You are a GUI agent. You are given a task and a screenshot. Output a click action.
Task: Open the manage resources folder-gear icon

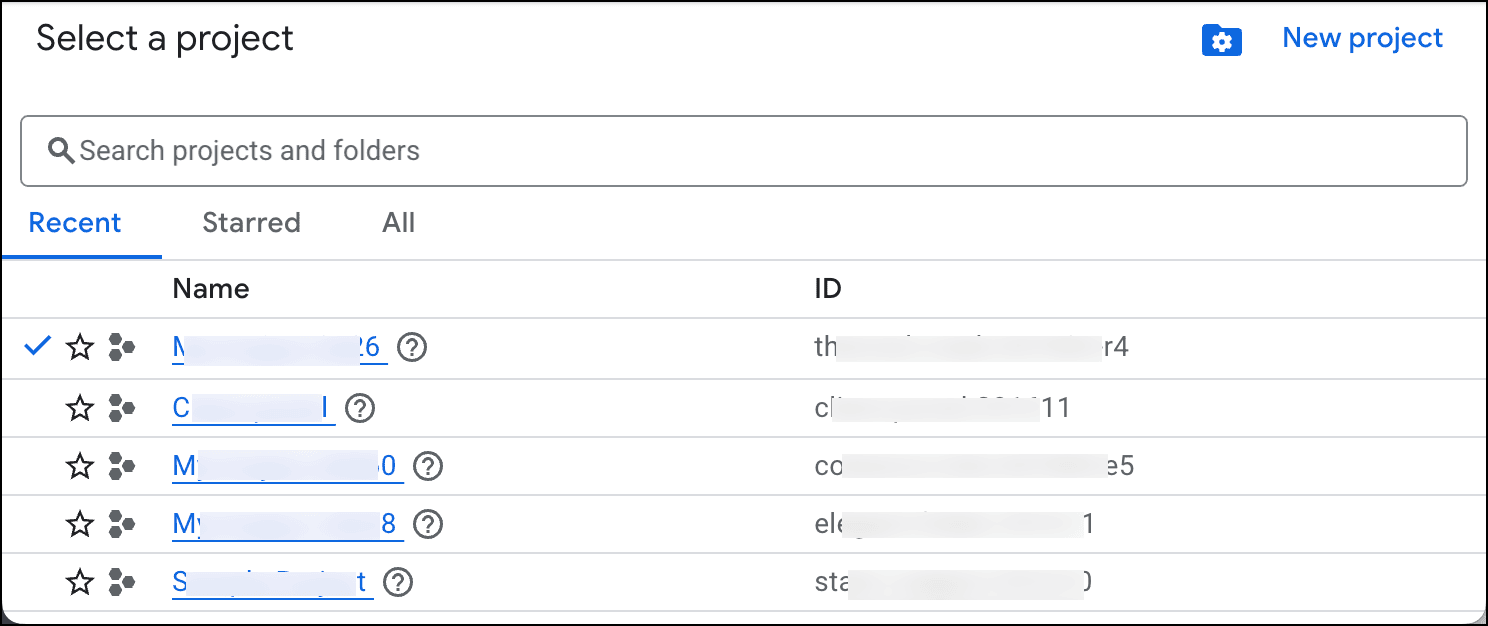pyautogui.click(x=1221, y=41)
